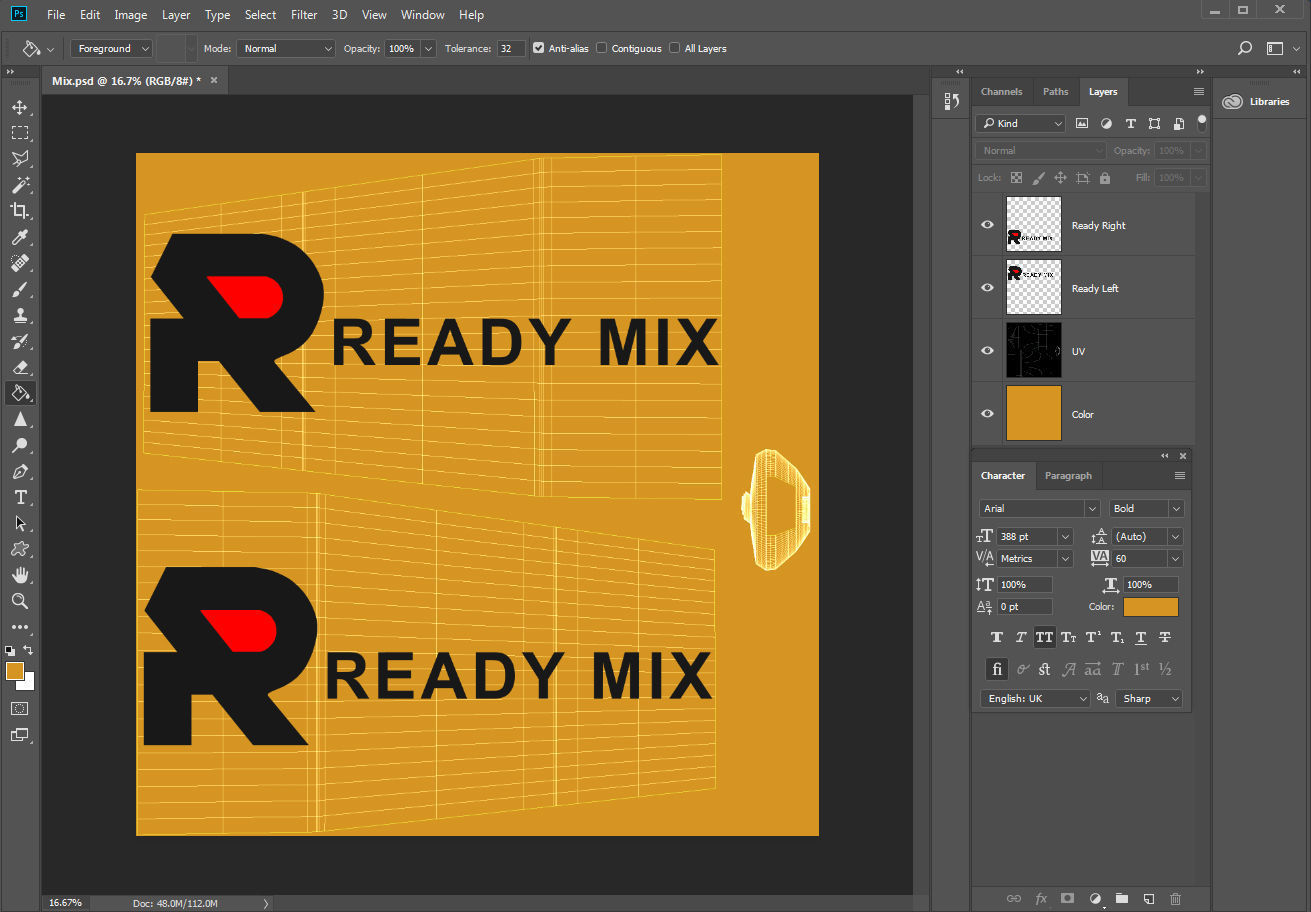Image resolution: width=1311 pixels, height=912 pixels.
Task: Select the Eraser tool
Action: (x=20, y=367)
